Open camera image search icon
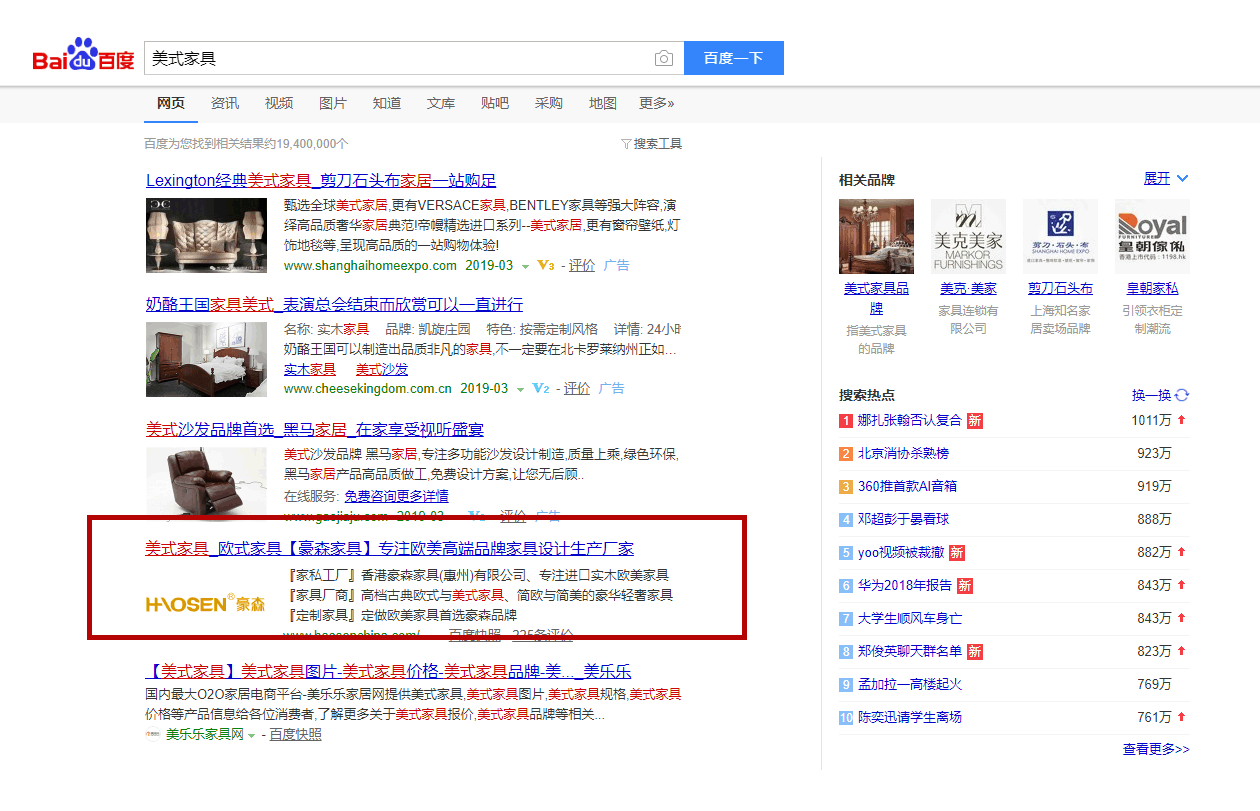Screen dimensions: 1260x811 pyautogui.click(x=663, y=58)
